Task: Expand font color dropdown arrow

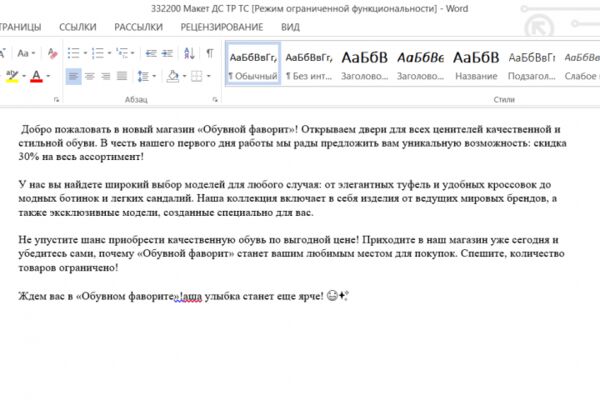Action: (48, 76)
